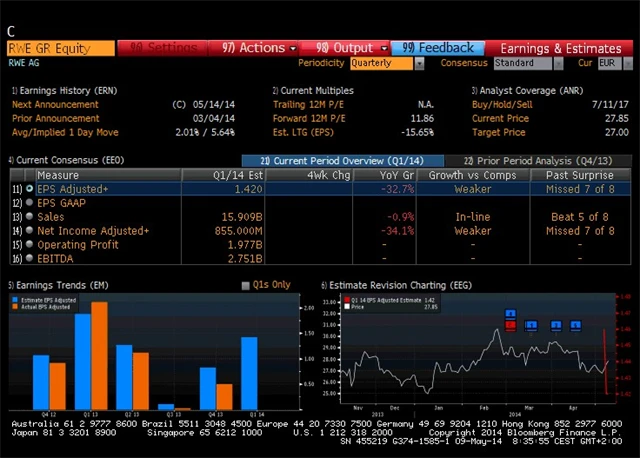Select the EBITDA radio button
The image size is (640, 458).
pos(29,258)
